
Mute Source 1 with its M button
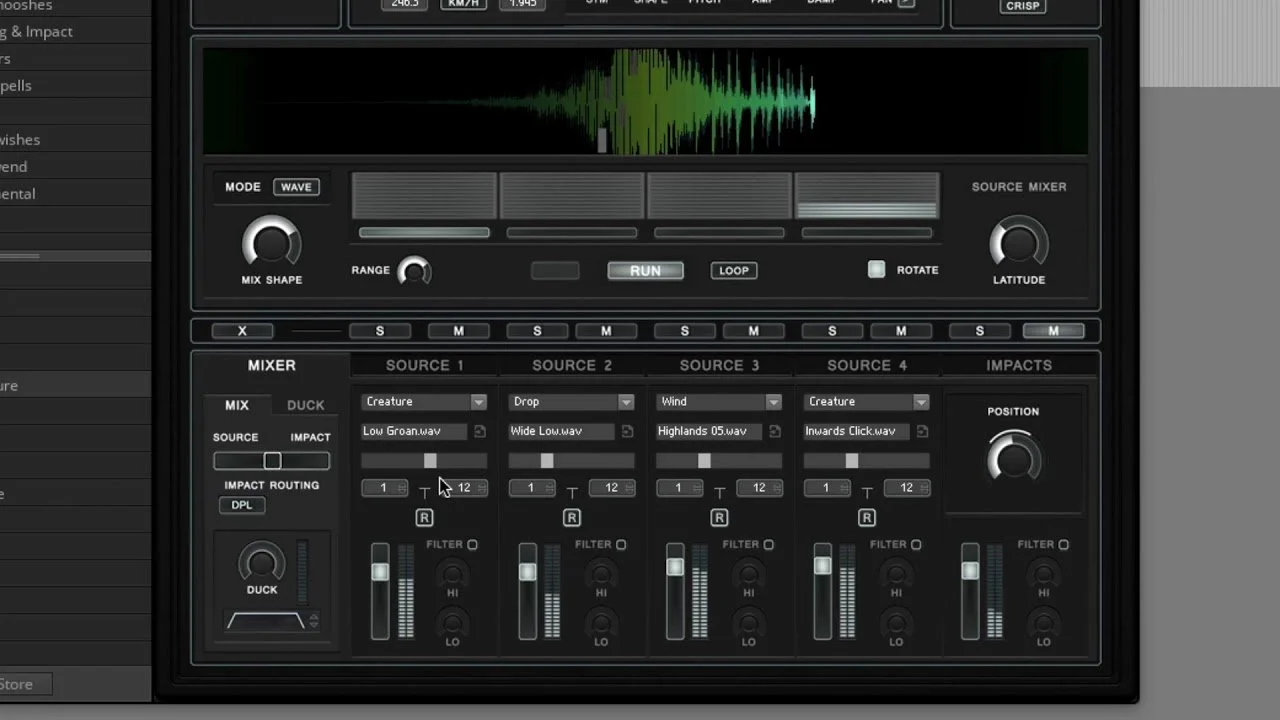click(459, 331)
